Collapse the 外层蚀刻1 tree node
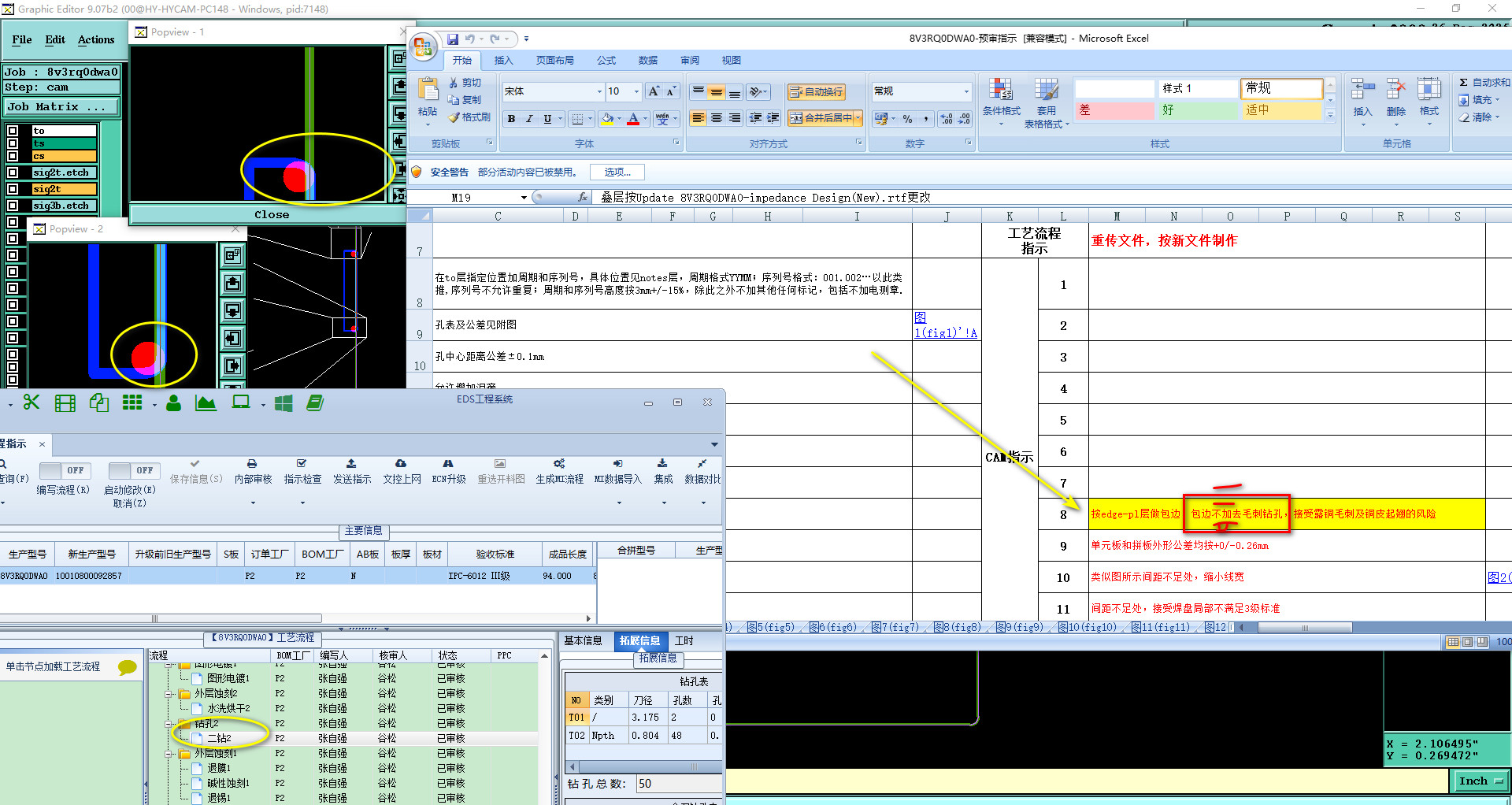 [169, 754]
